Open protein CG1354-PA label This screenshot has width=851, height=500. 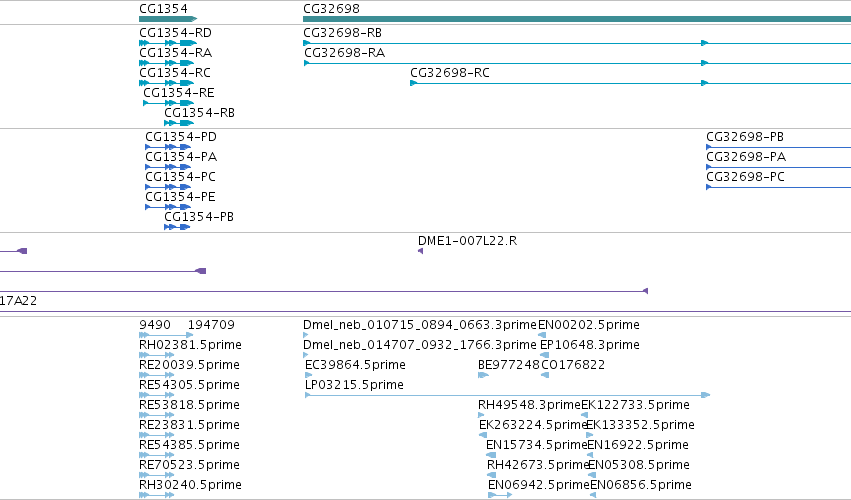click(181, 157)
